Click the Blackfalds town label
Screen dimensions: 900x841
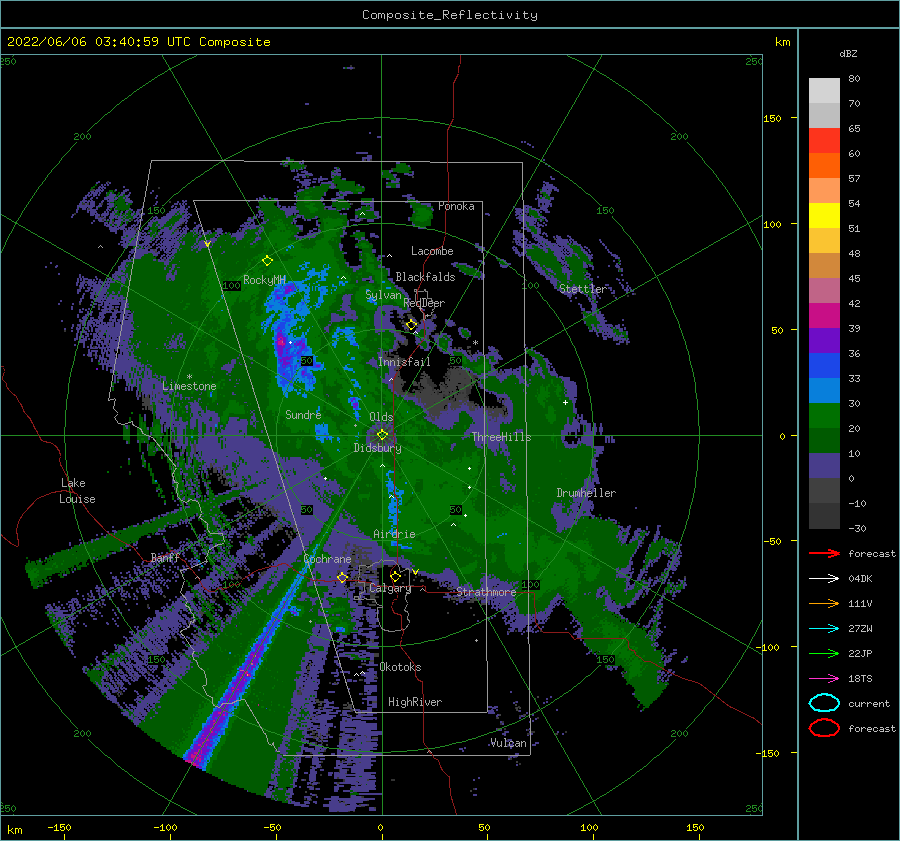coord(425,277)
